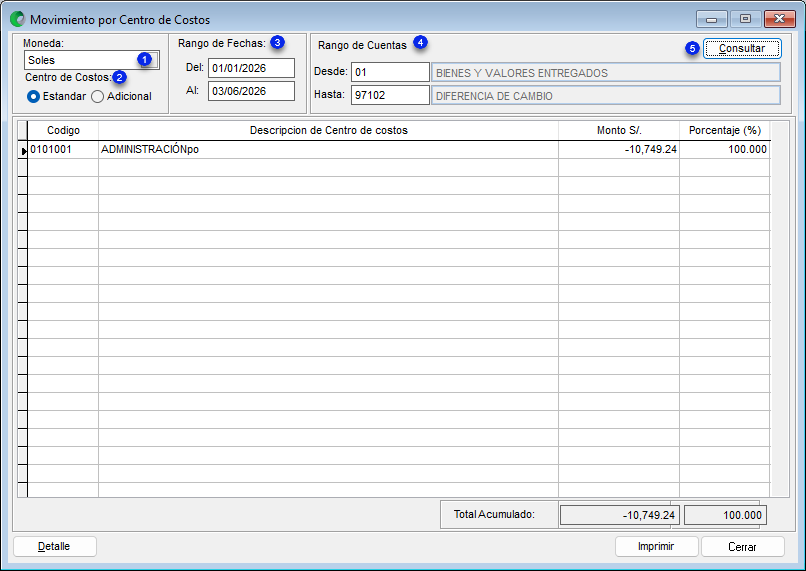Click the Al date field

tap(251, 91)
